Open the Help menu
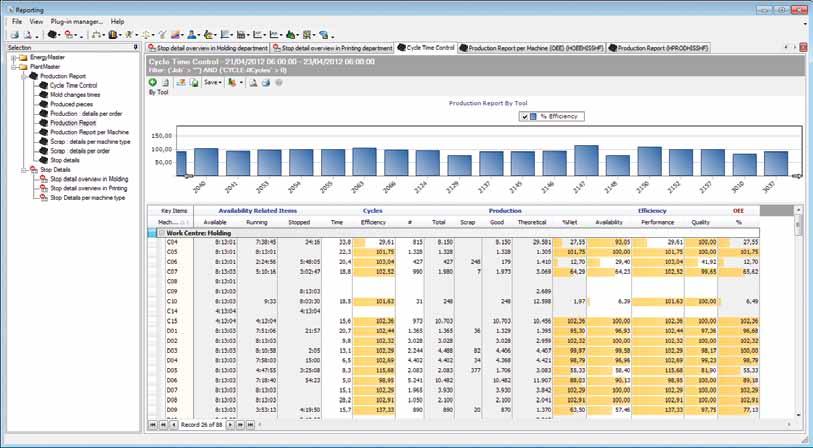Viewport: 813px width, 448px height. (117, 22)
